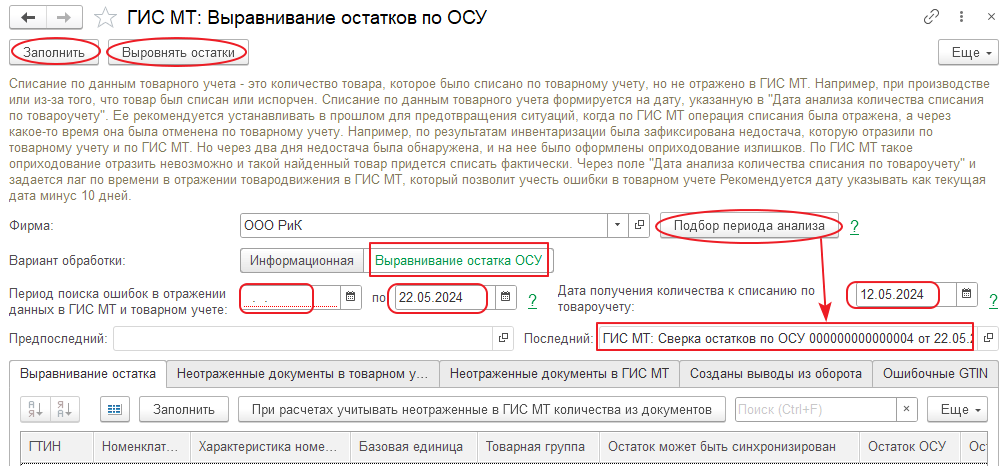Select the Информационная processing variant
Screen dimensions: 1003x466
[302, 261]
